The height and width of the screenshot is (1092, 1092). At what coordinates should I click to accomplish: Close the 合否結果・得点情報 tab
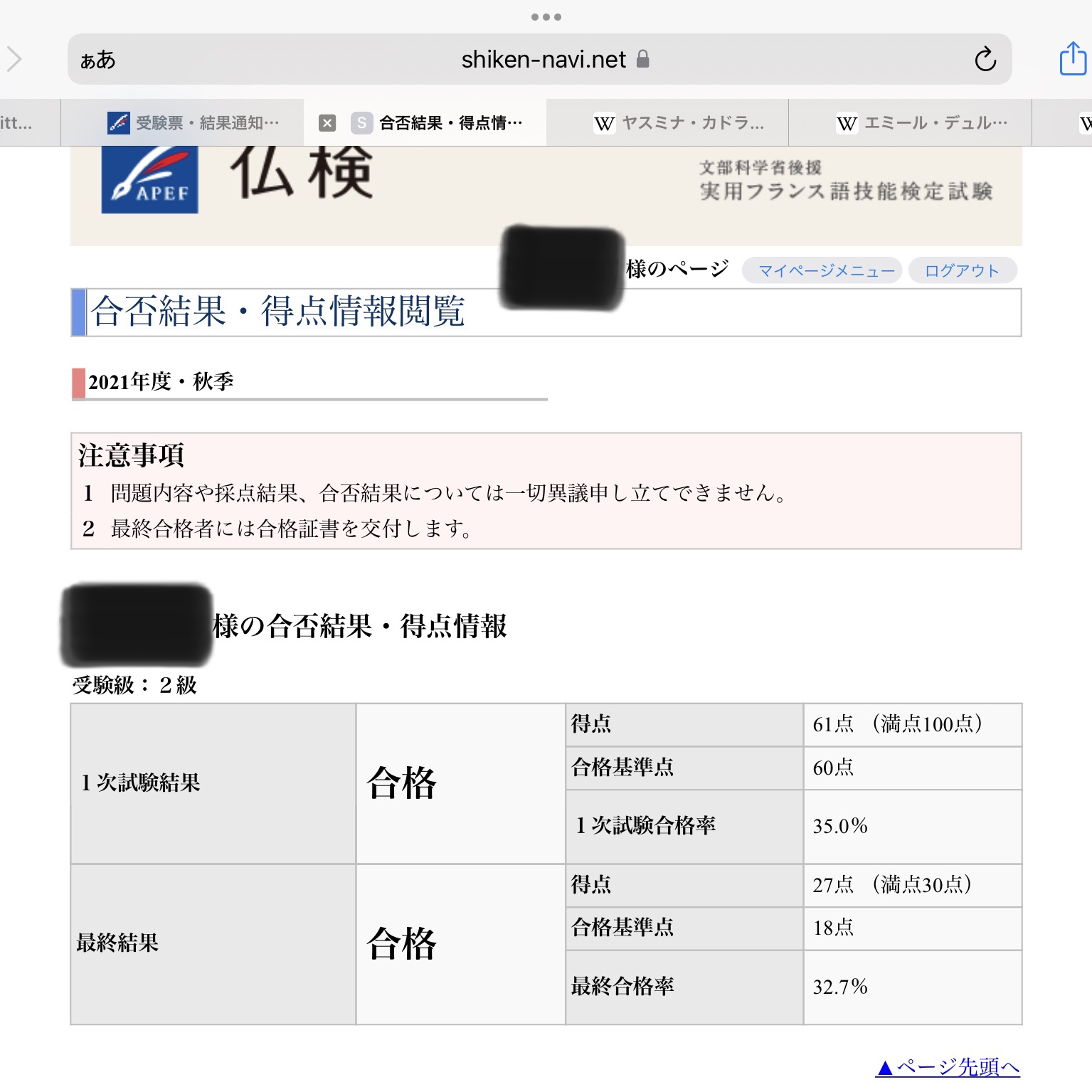(x=327, y=123)
